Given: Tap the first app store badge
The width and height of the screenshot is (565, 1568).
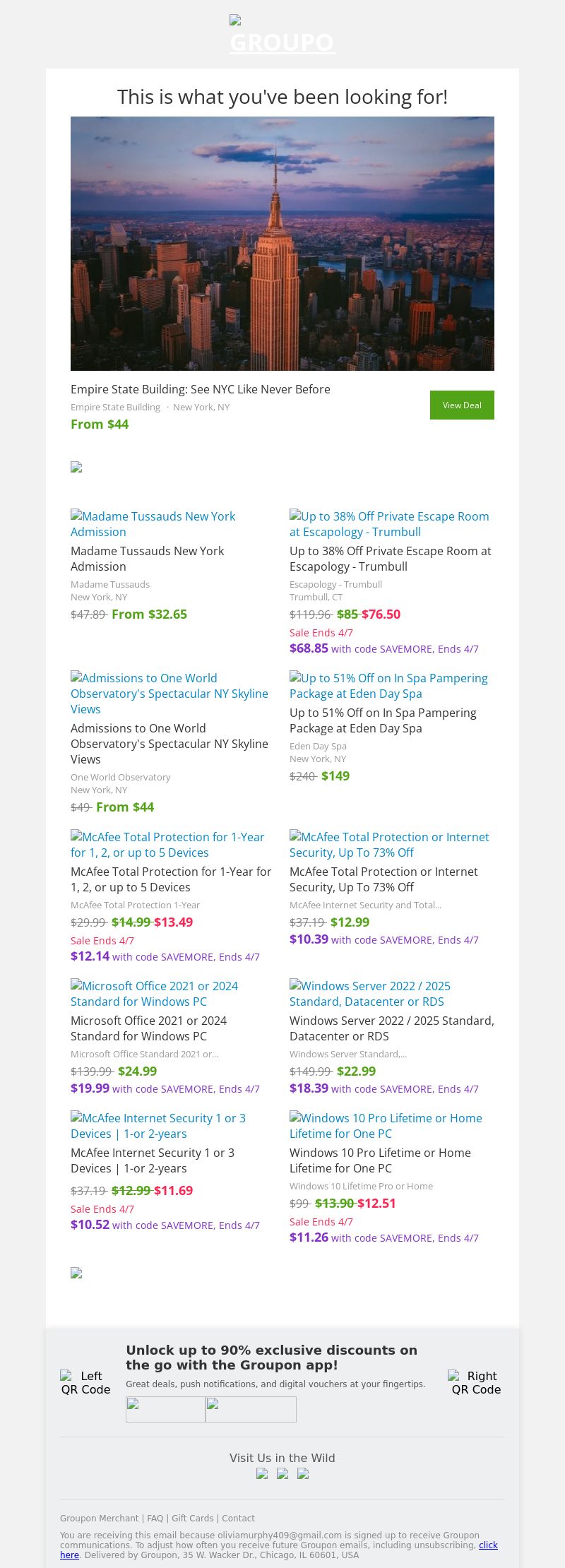Looking at the screenshot, I should (x=165, y=1409).
